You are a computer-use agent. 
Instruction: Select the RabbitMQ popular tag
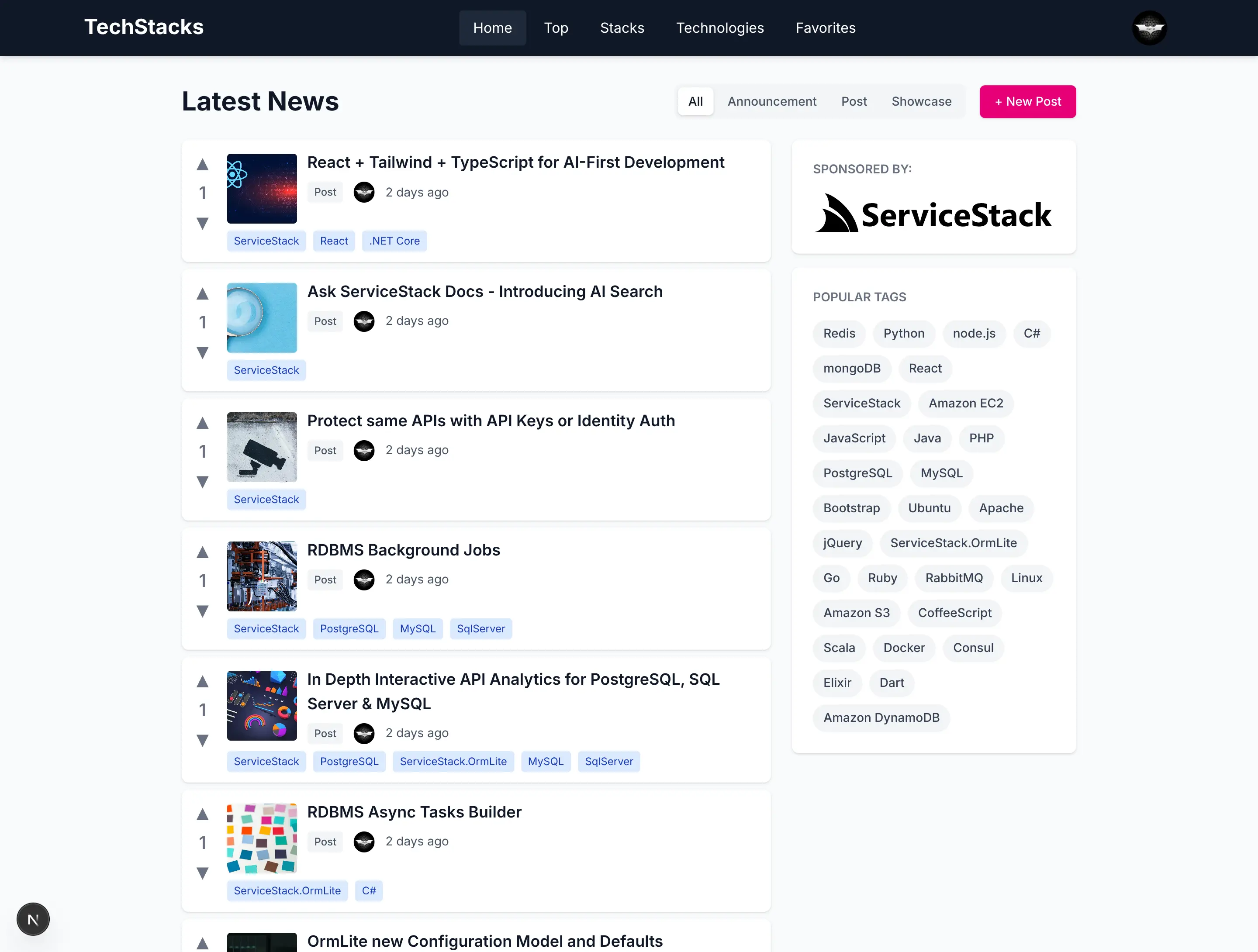click(x=954, y=578)
